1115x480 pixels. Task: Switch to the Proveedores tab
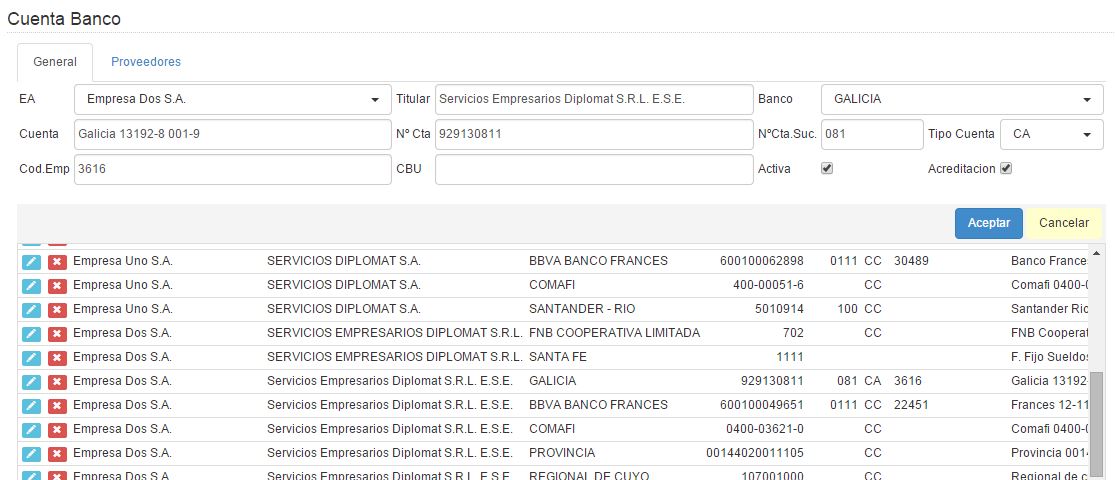click(x=146, y=62)
